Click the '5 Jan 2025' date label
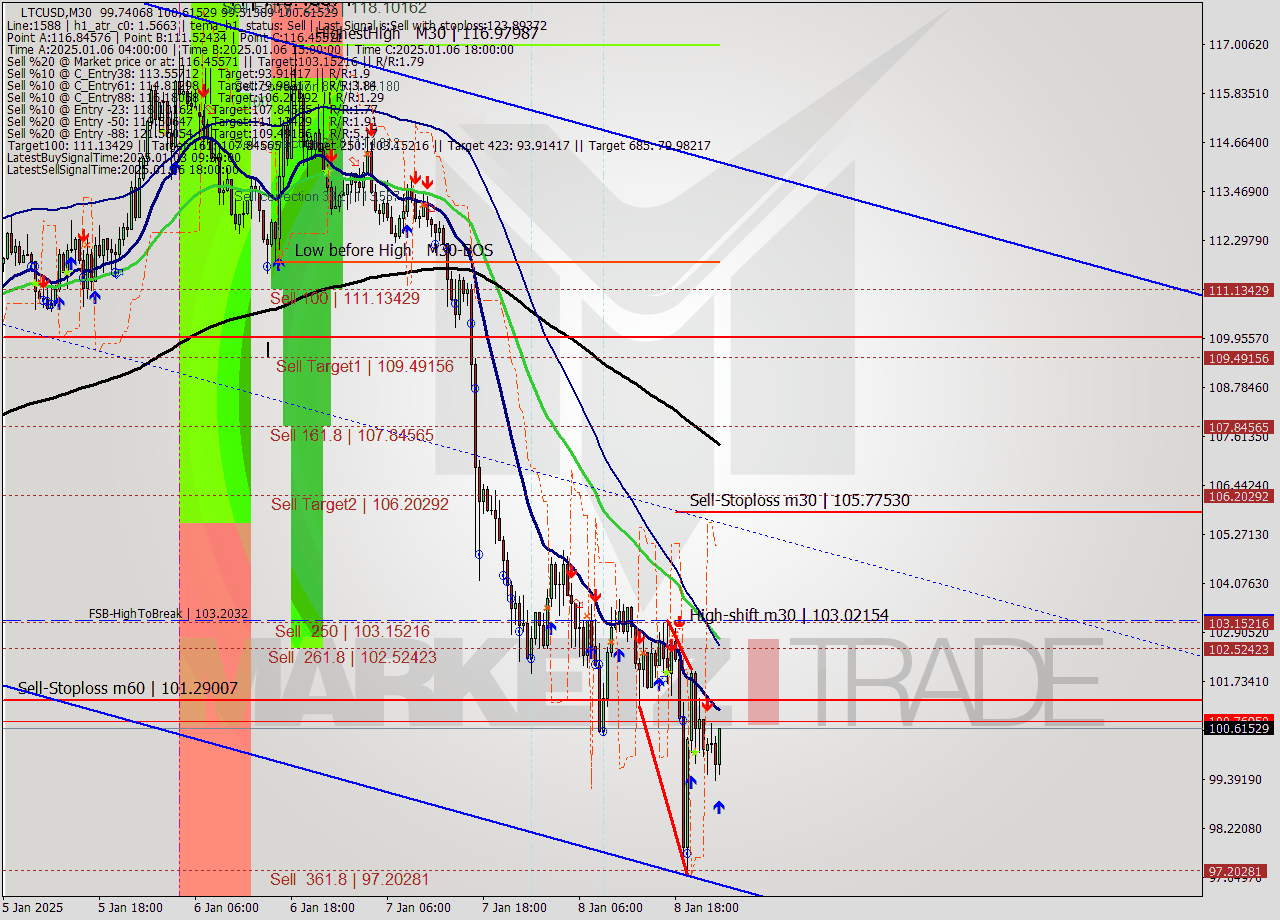 point(35,908)
